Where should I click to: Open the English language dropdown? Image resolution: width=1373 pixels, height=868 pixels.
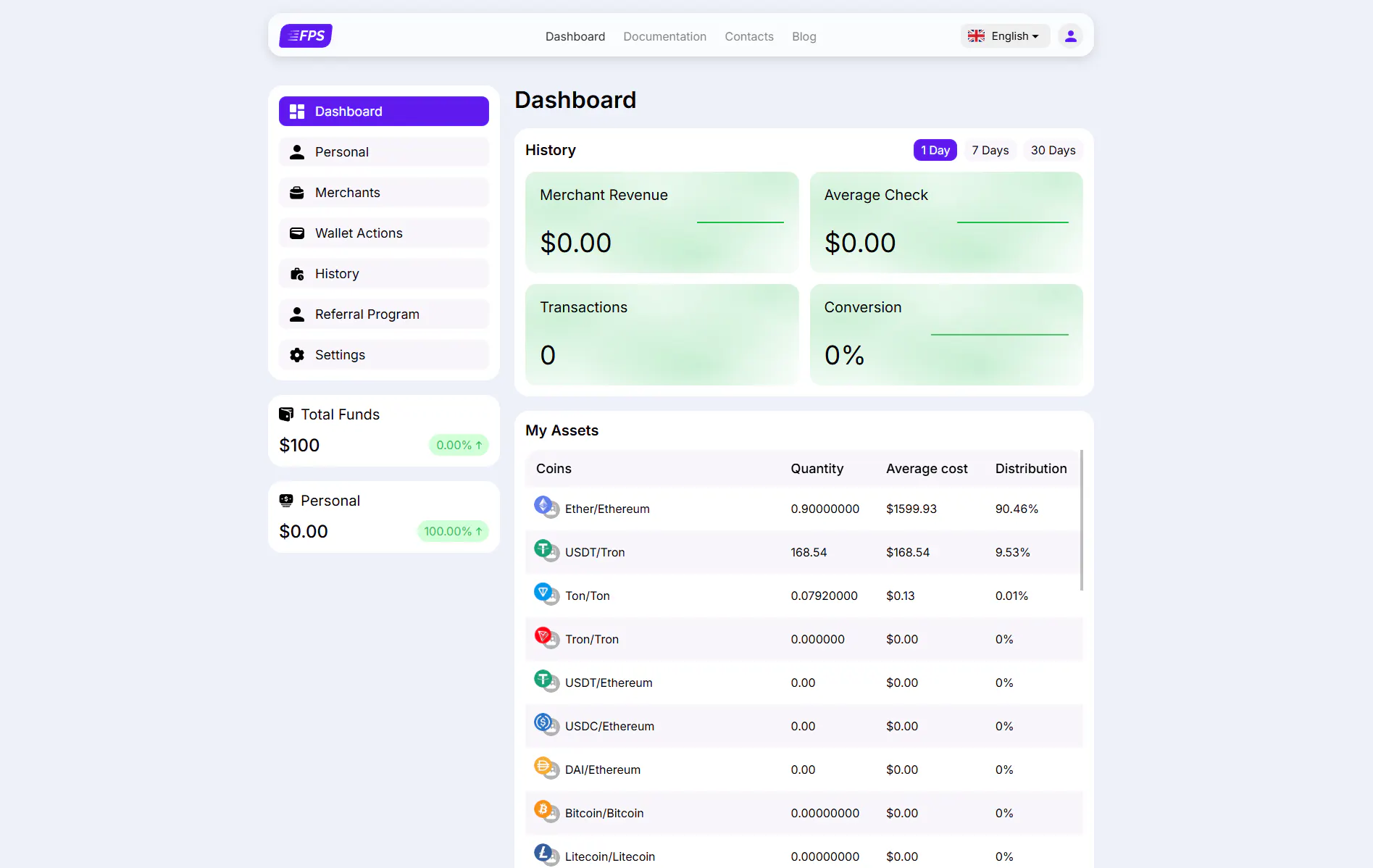tap(1006, 36)
